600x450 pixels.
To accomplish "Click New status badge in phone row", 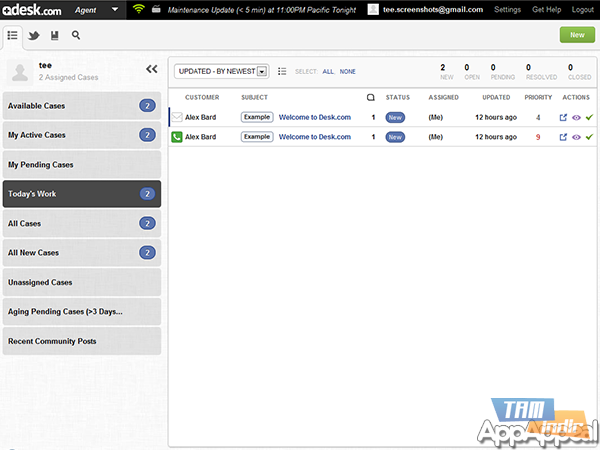I will tap(395, 137).
